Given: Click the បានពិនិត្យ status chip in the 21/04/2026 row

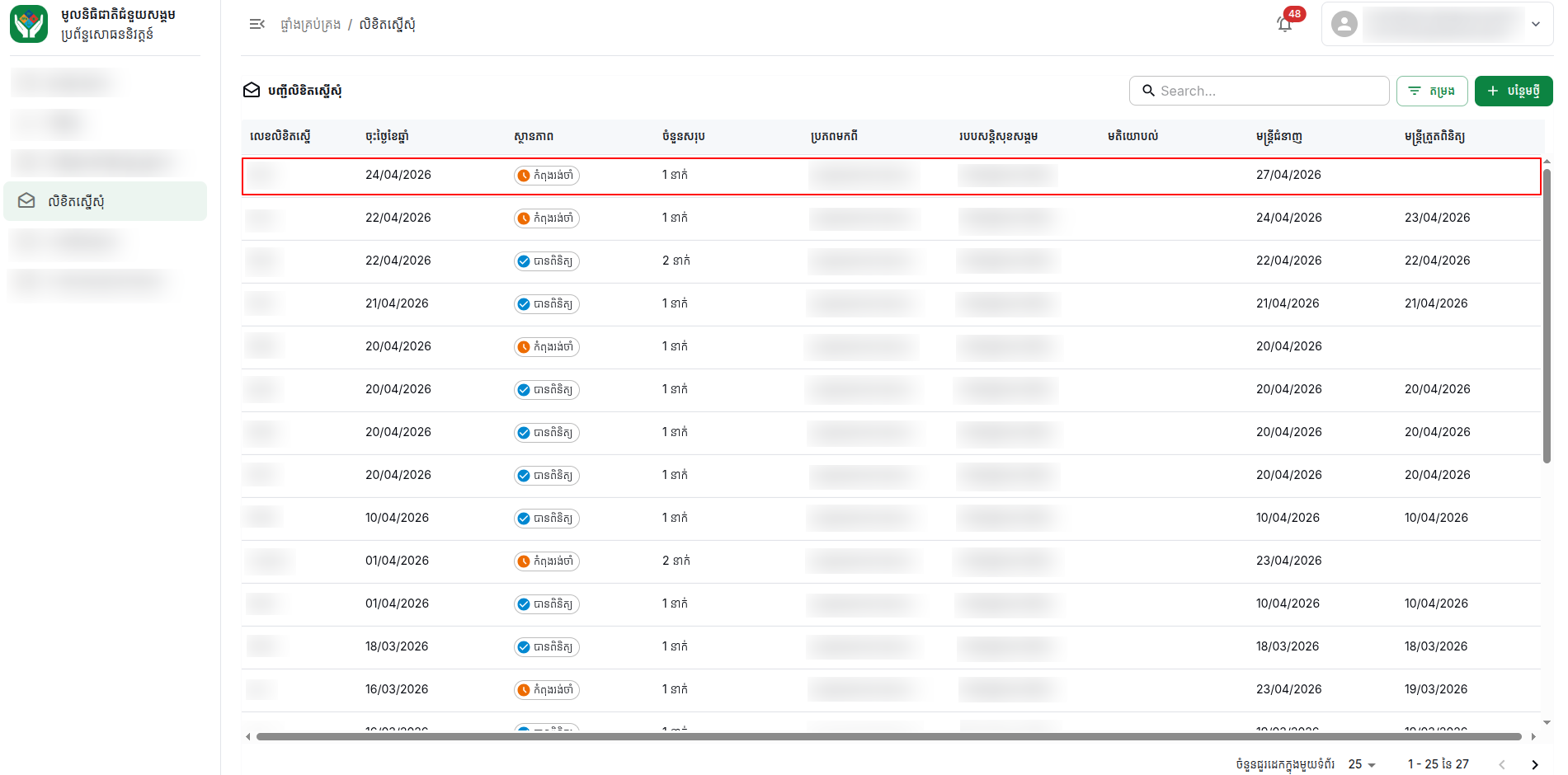Looking at the screenshot, I should [547, 303].
